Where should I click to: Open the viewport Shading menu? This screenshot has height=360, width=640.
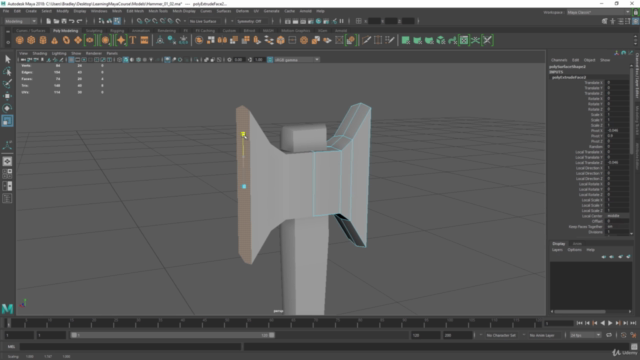point(40,53)
